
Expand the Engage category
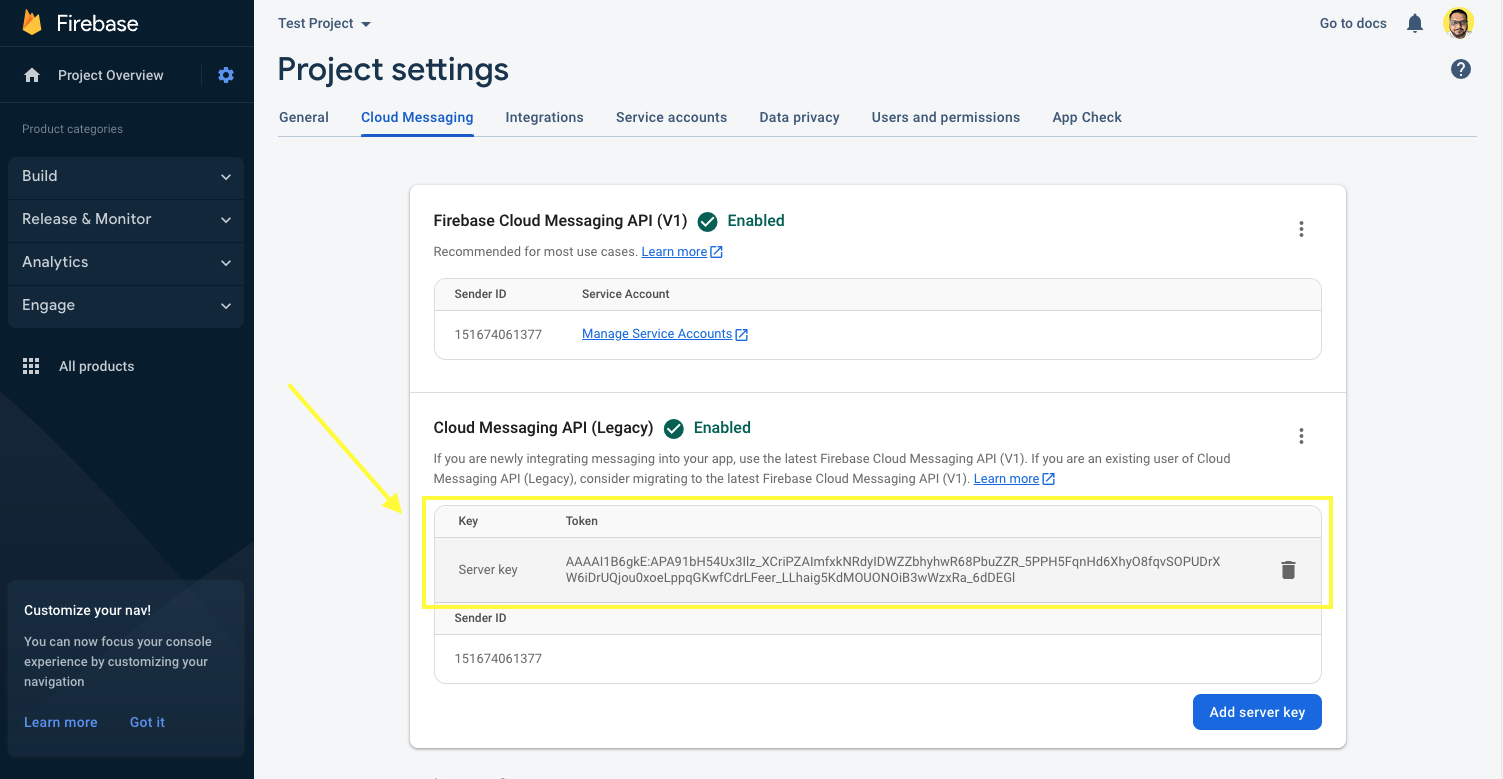(126, 305)
